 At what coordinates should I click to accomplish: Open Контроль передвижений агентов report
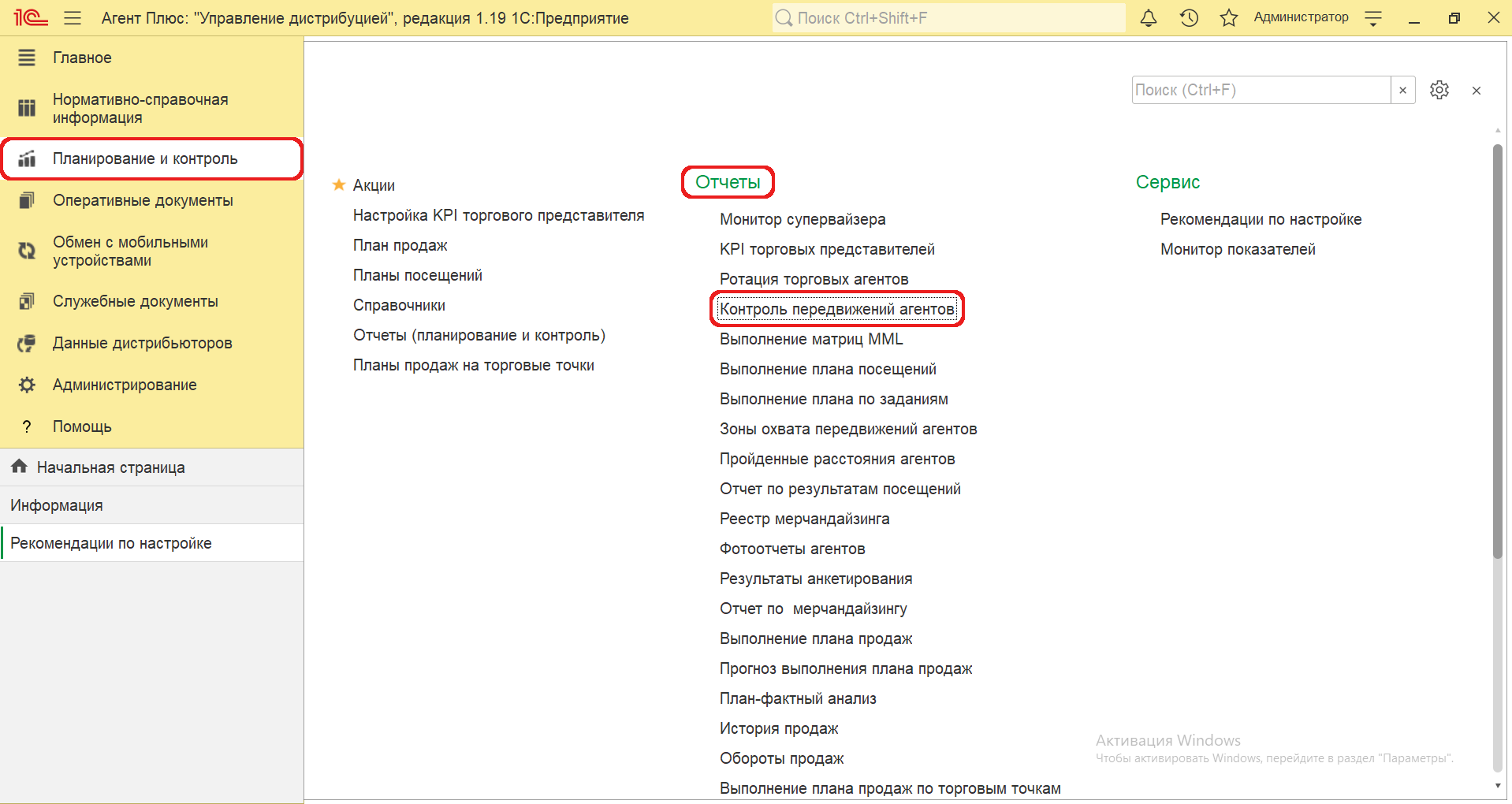837,309
